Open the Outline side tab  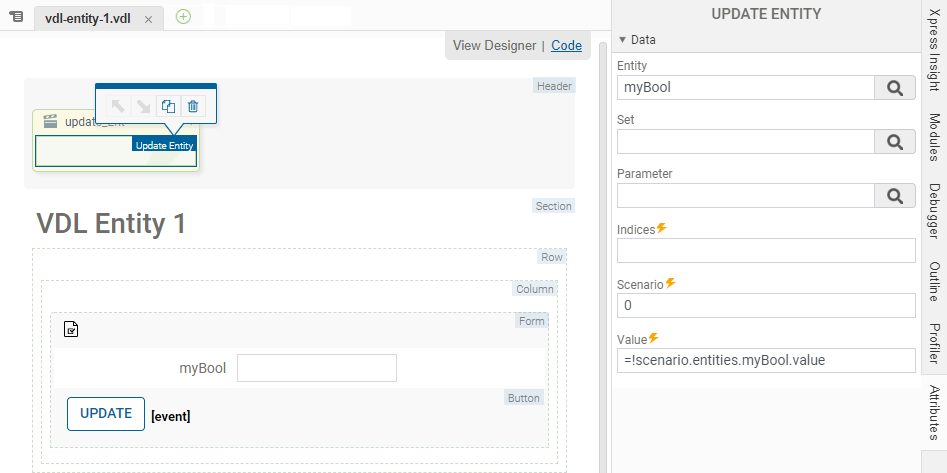(934, 281)
